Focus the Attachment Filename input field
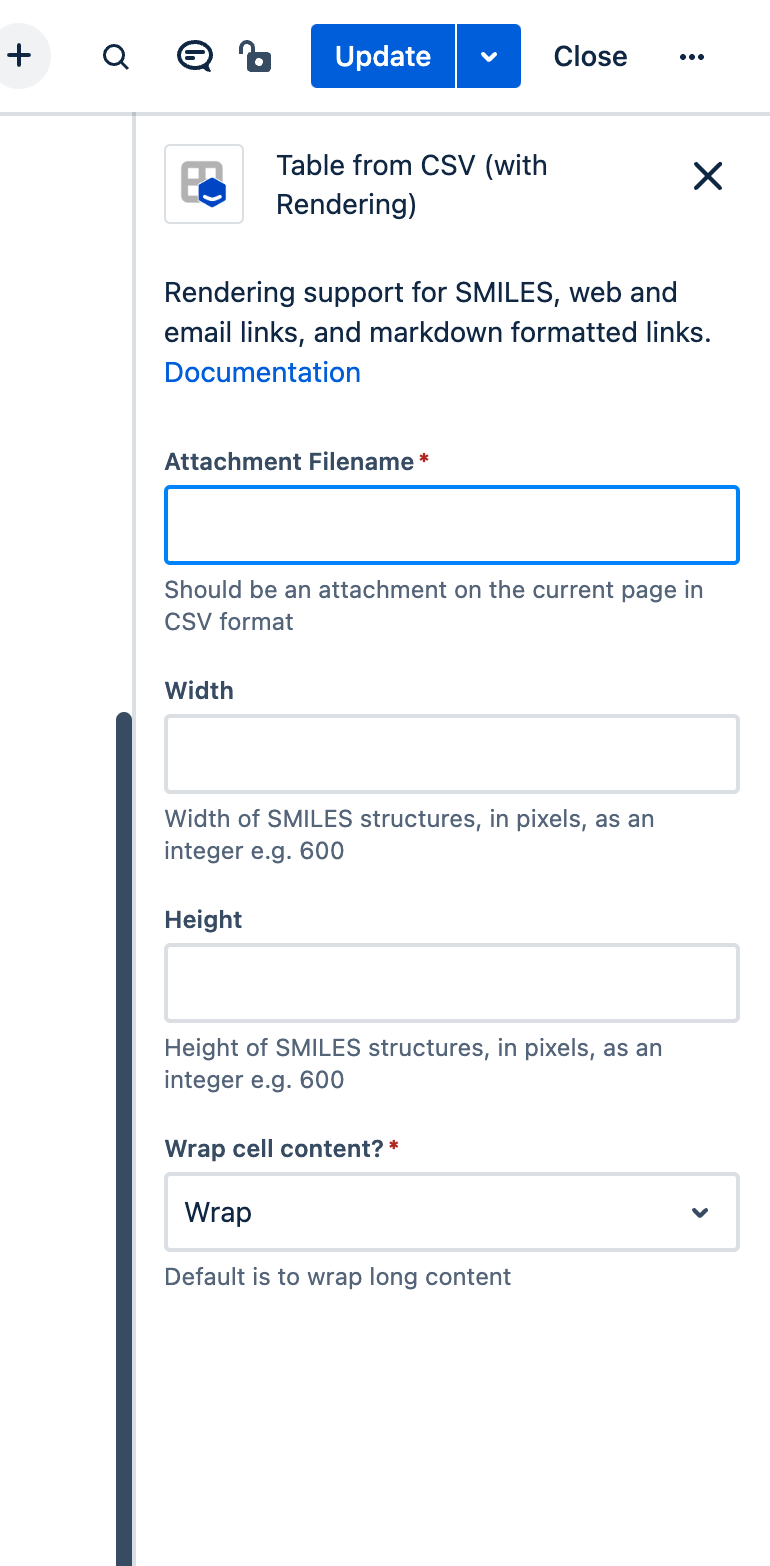 [451, 525]
